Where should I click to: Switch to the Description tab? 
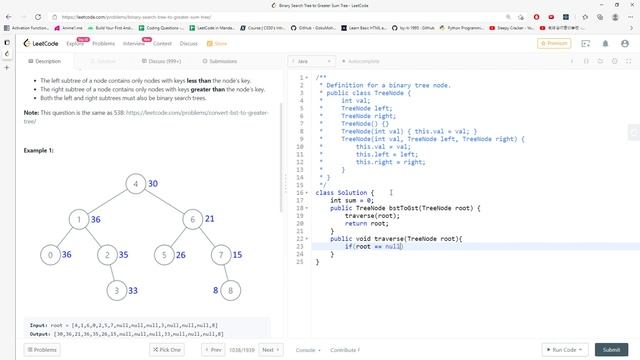(44, 61)
